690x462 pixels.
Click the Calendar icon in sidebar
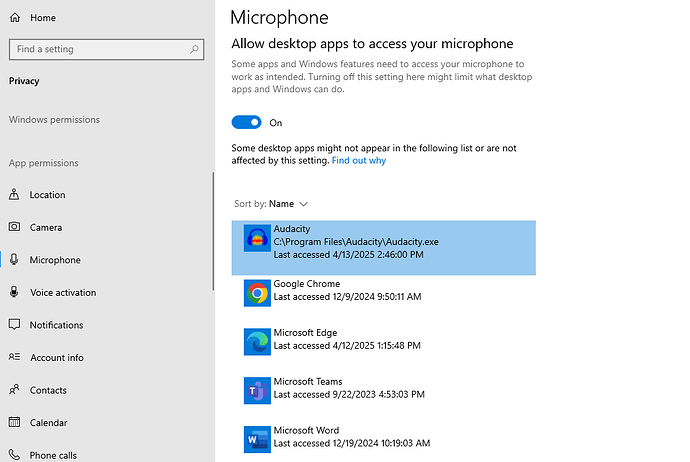coord(14,422)
